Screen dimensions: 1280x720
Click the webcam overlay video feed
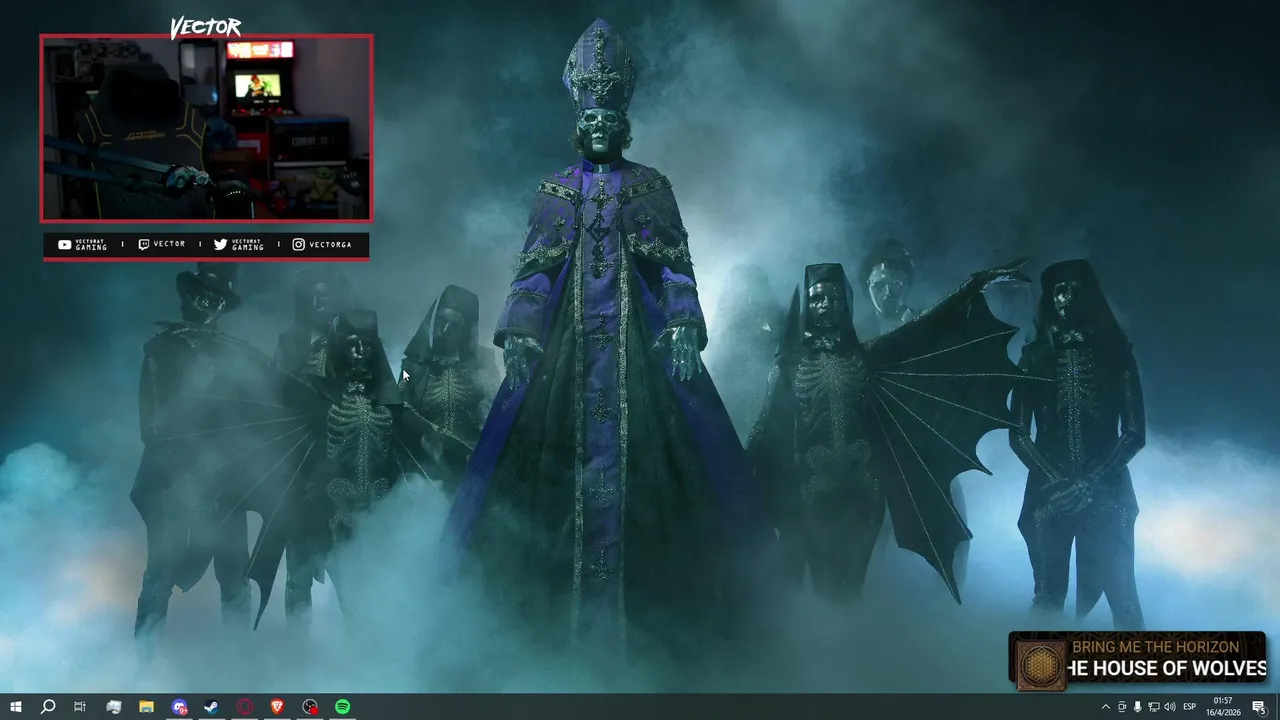pos(206,128)
